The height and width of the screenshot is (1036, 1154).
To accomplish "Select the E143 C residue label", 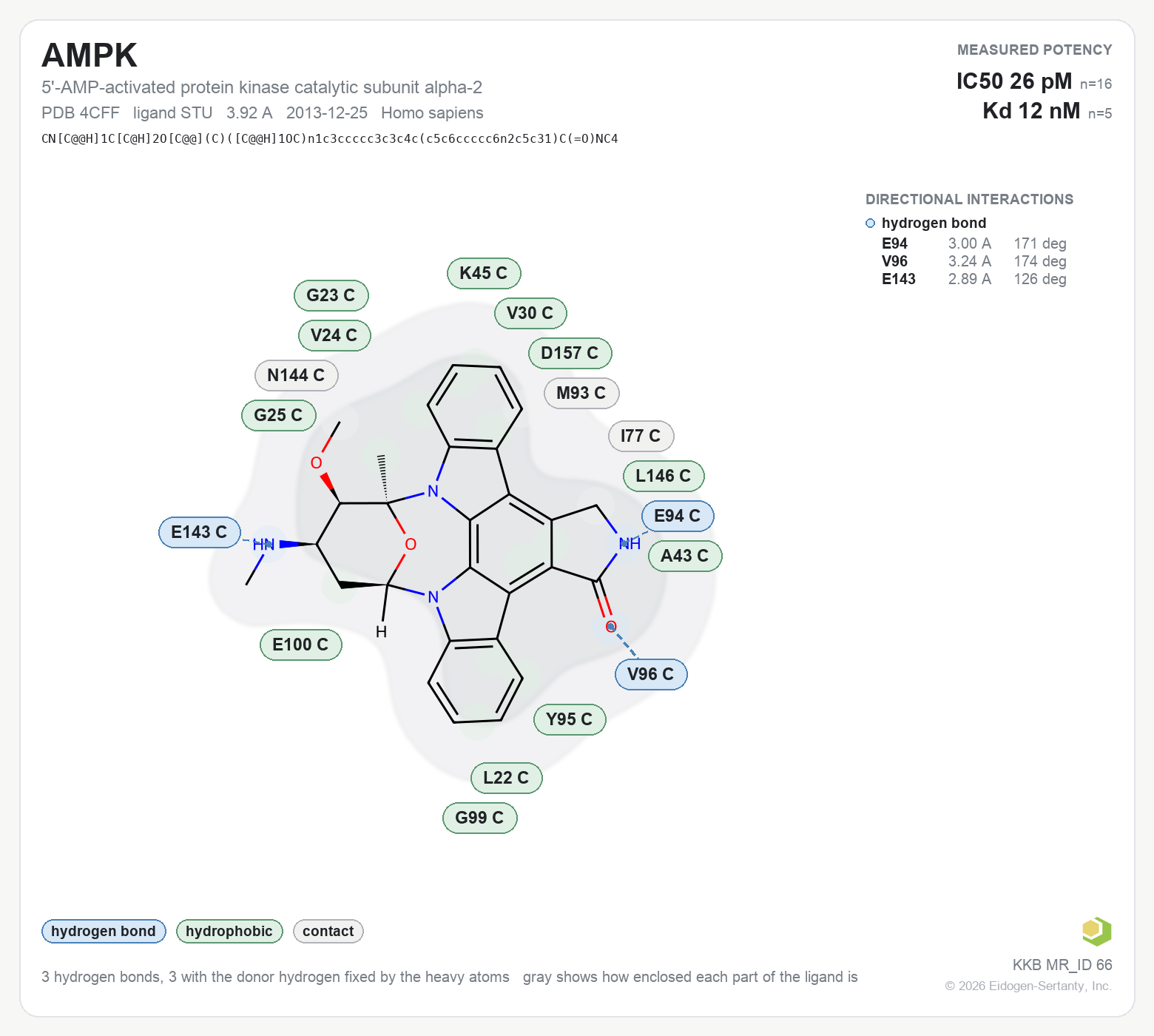I will [200, 532].
